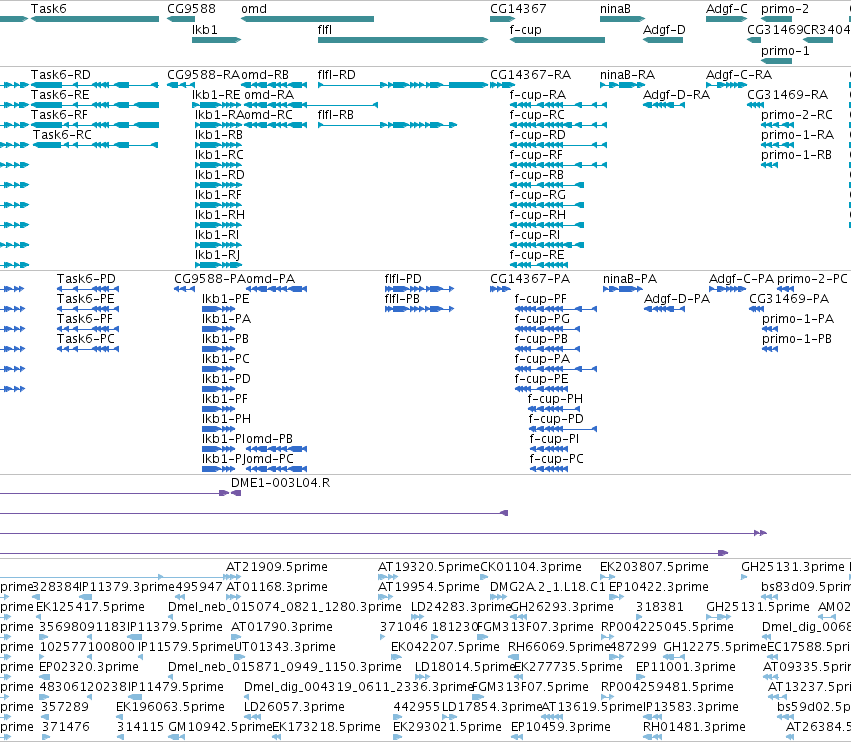851x742 pixels.
Task: Click the flfl gene bar
Action: [x=403, y=40]
